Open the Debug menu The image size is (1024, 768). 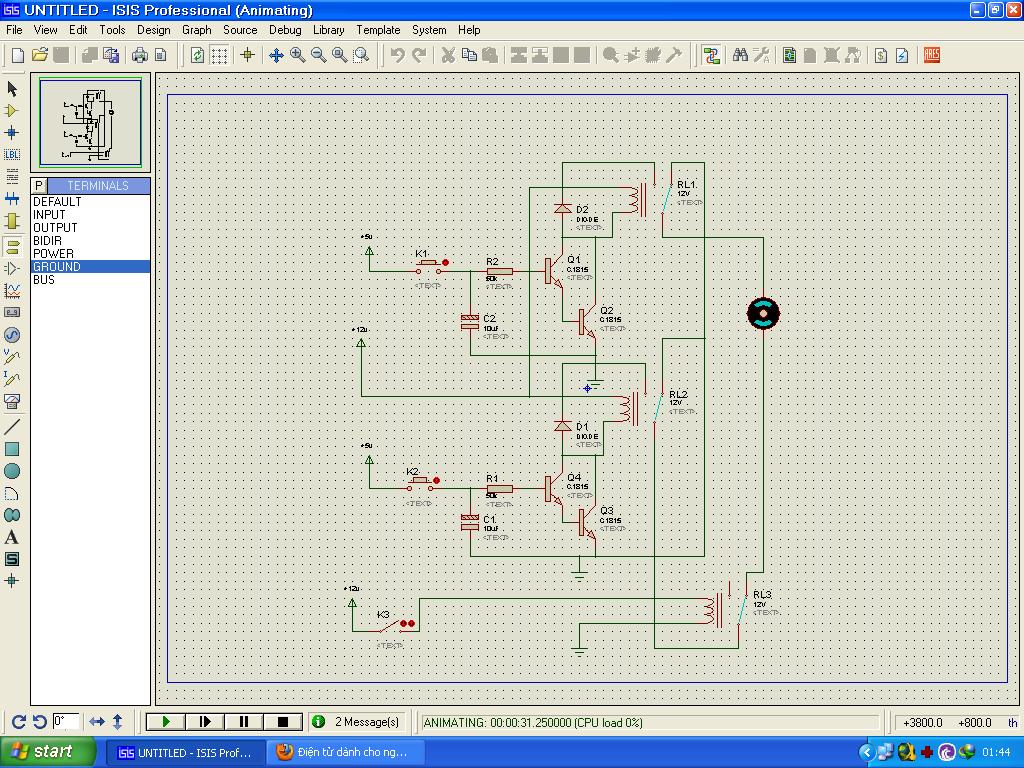285,30
